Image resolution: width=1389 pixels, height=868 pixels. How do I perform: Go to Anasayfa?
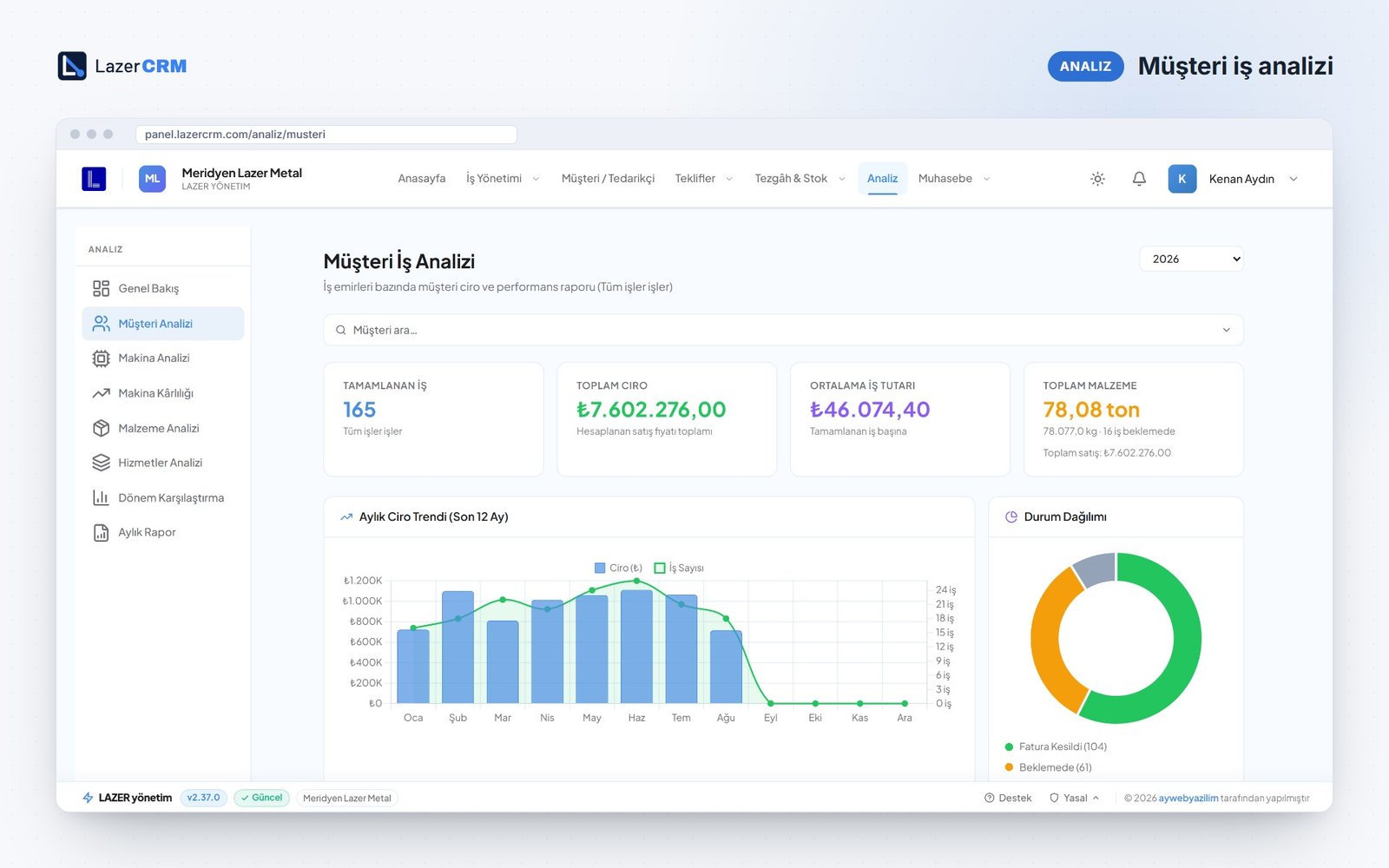click(422, 179)
